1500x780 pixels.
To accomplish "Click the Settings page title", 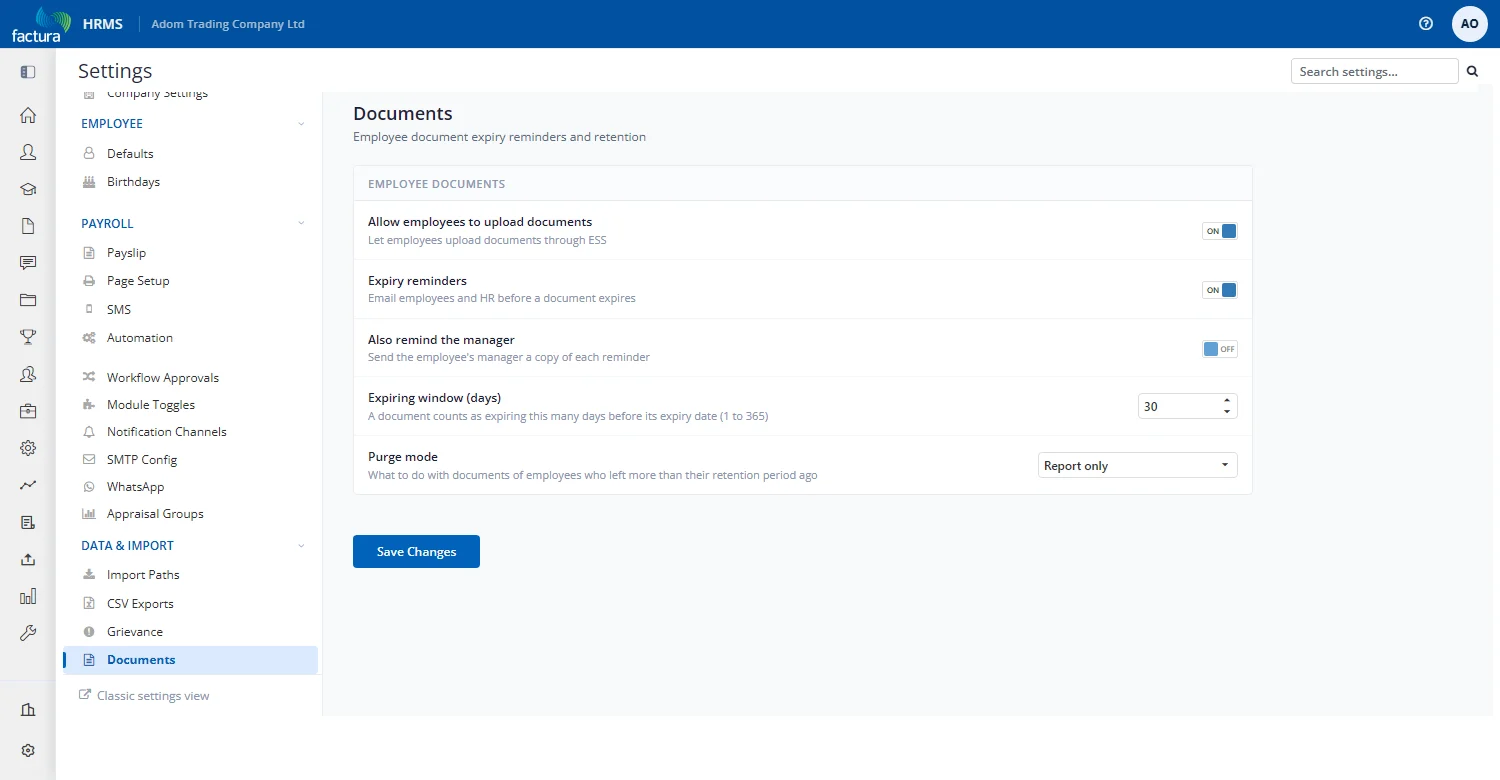I will (x=115, y=71).
